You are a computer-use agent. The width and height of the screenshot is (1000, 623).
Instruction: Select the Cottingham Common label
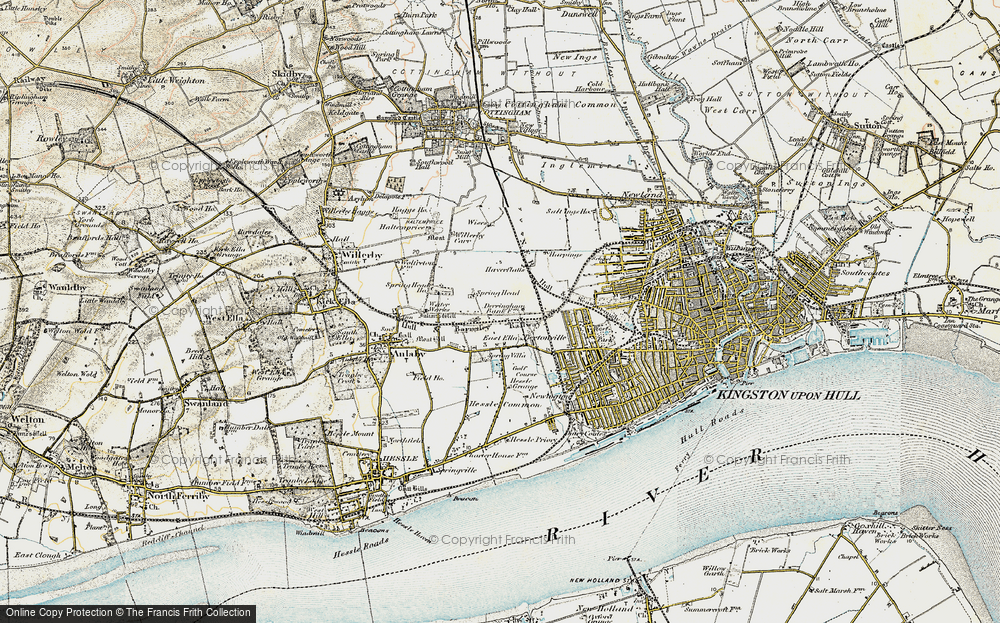[559, 105]
